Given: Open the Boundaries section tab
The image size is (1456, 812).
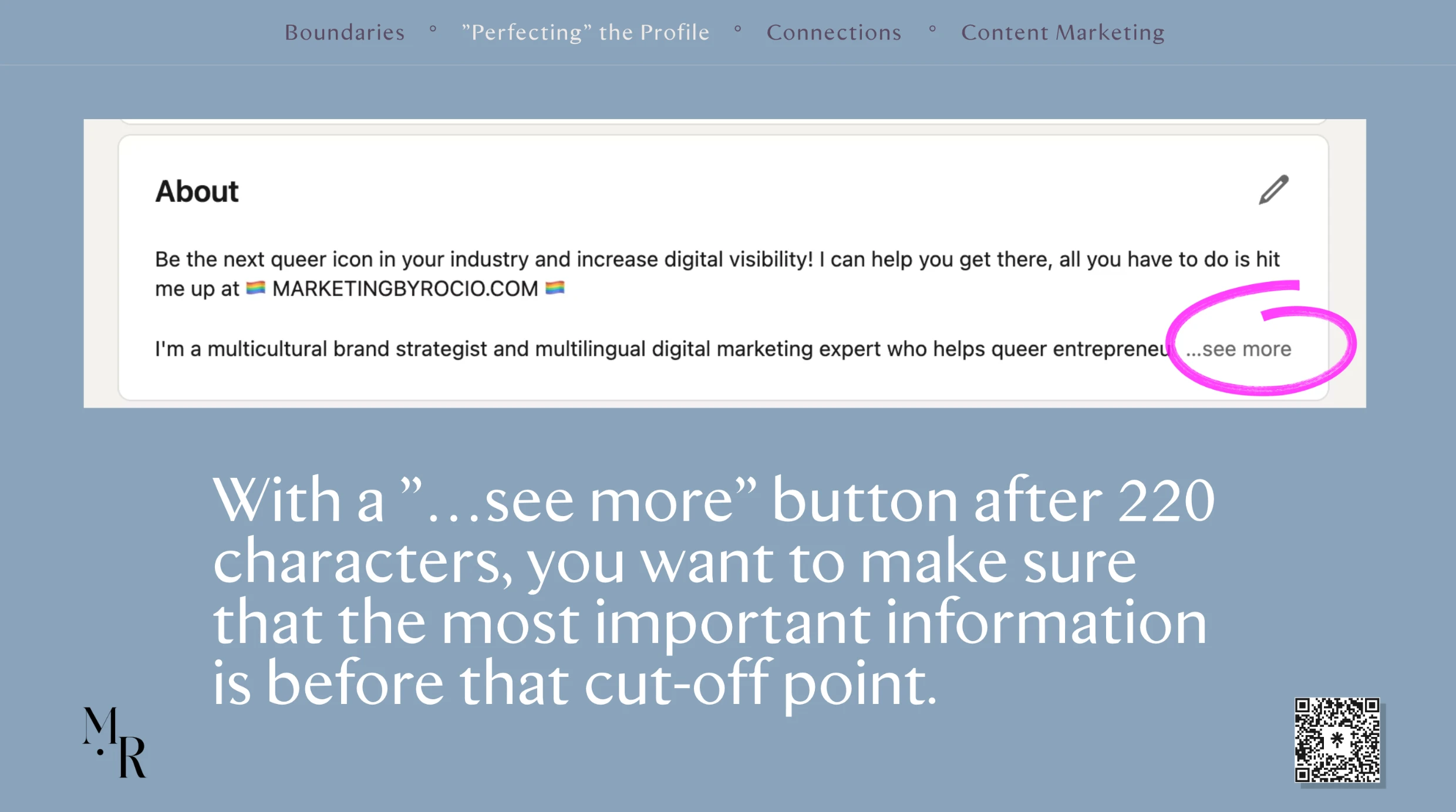Looking at the screenshot, I should pos(345,32).
